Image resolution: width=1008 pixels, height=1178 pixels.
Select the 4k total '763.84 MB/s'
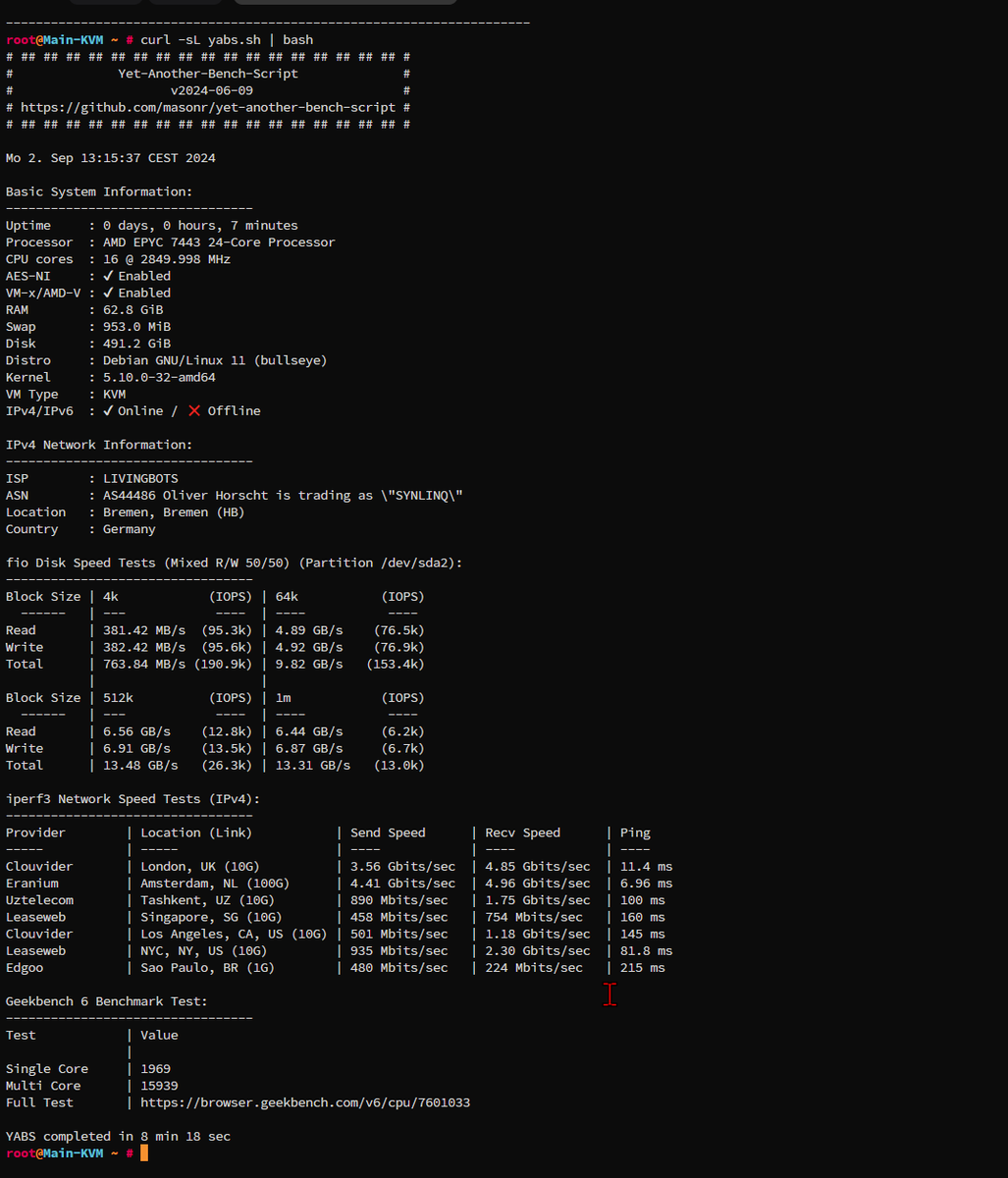(144, 664)
